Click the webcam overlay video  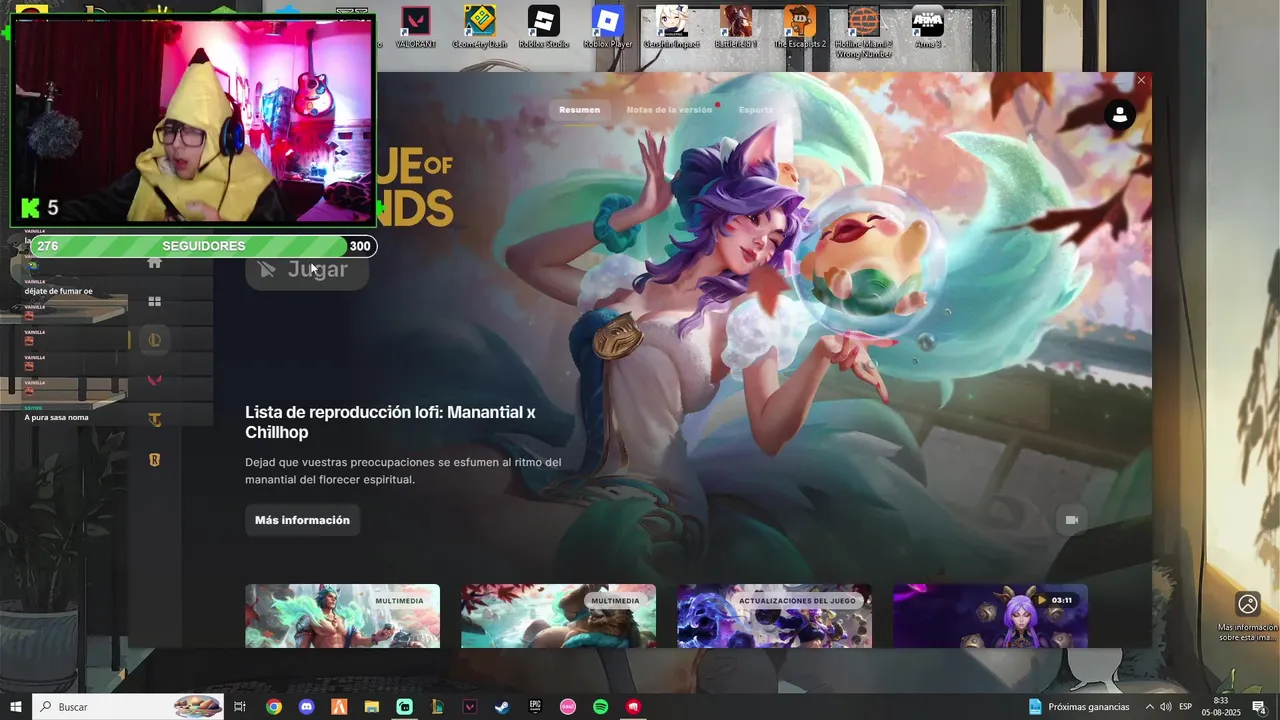coord(192,120)
